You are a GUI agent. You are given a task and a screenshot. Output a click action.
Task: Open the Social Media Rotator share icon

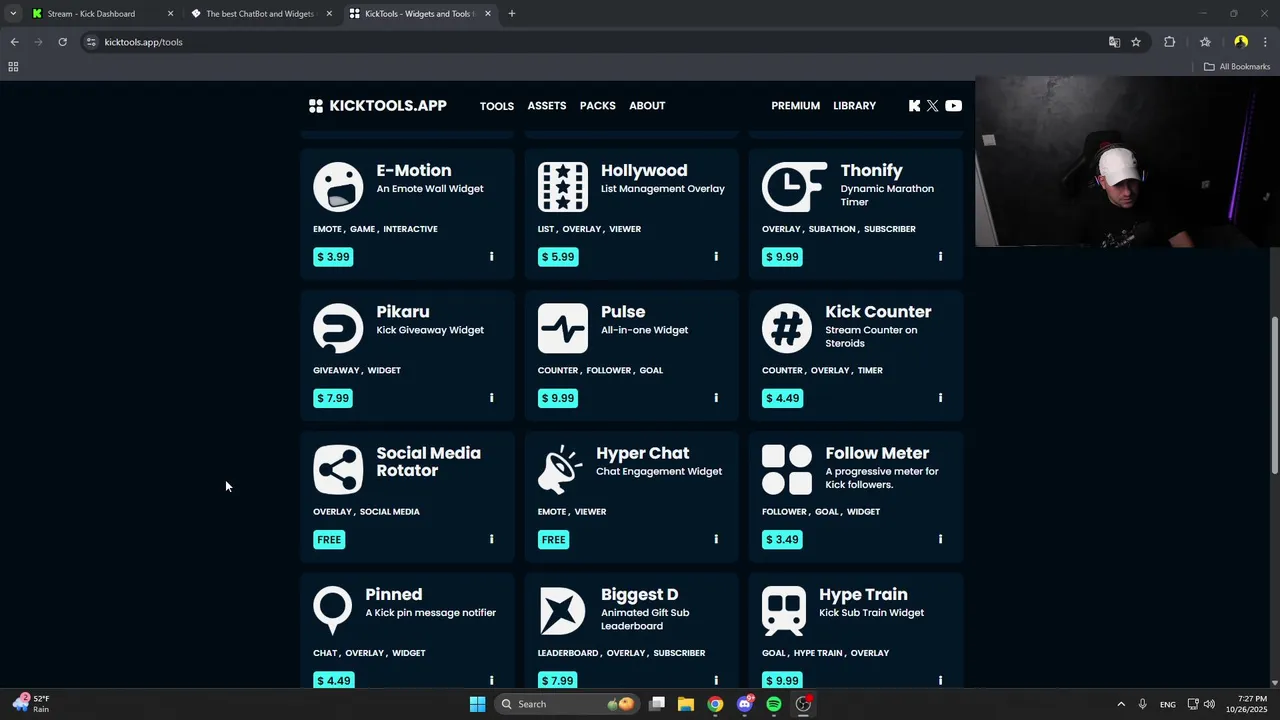tap(338, 470)
